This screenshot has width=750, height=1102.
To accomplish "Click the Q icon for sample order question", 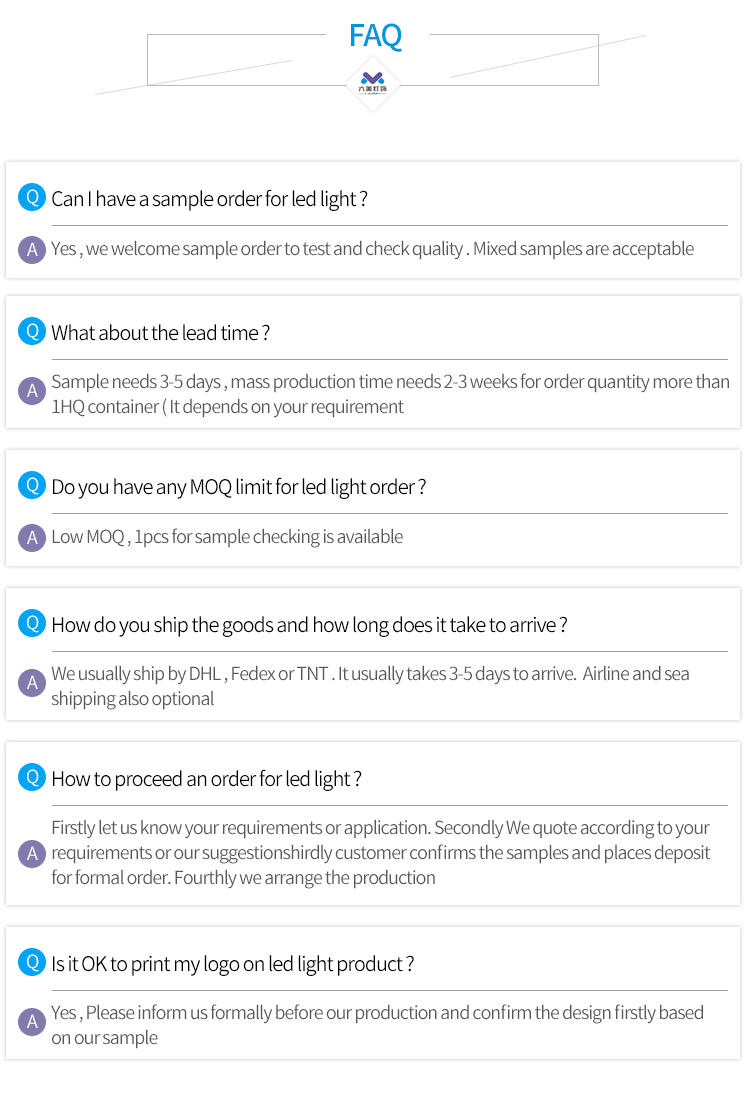I will (x=32, y=197).
